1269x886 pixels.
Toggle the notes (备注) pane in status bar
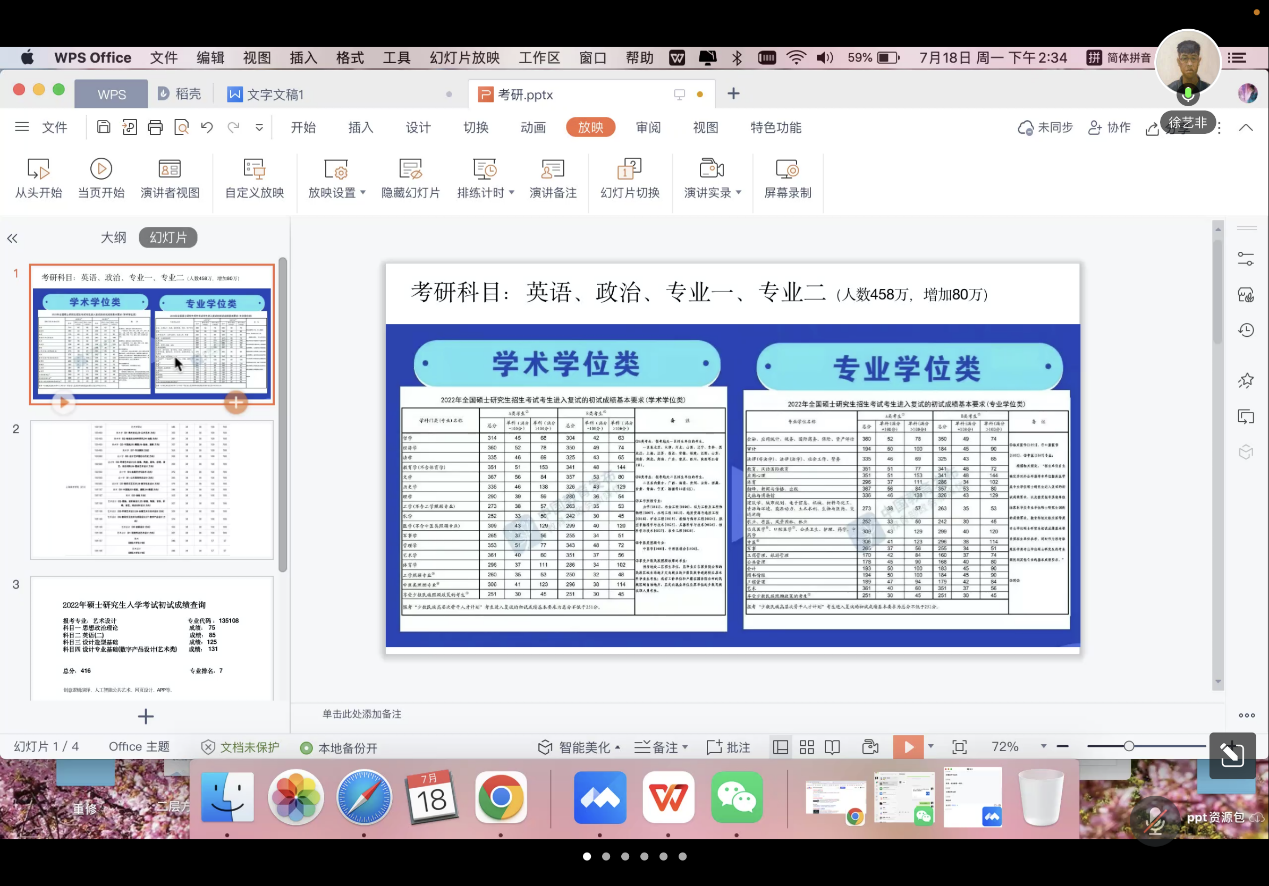(659, 747)
